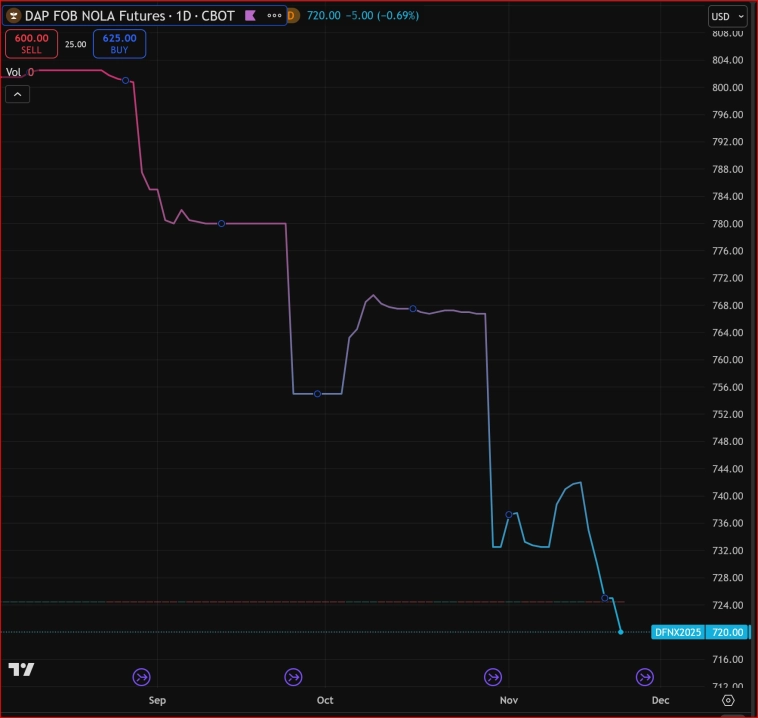Click contract switch marker left of Sep

point(141,677)
